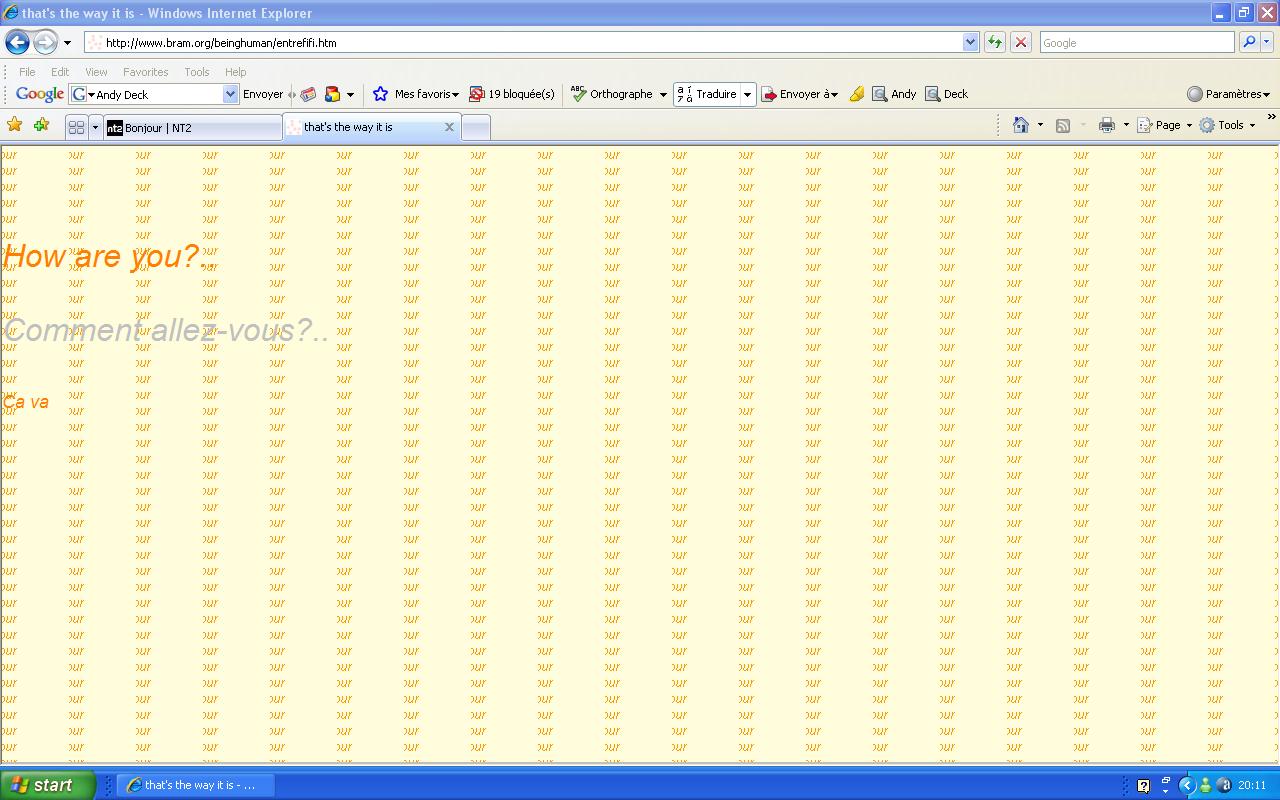Screen dimensions: 1280x800
Task: Go back with the Back arrow button
Action: 17,42
